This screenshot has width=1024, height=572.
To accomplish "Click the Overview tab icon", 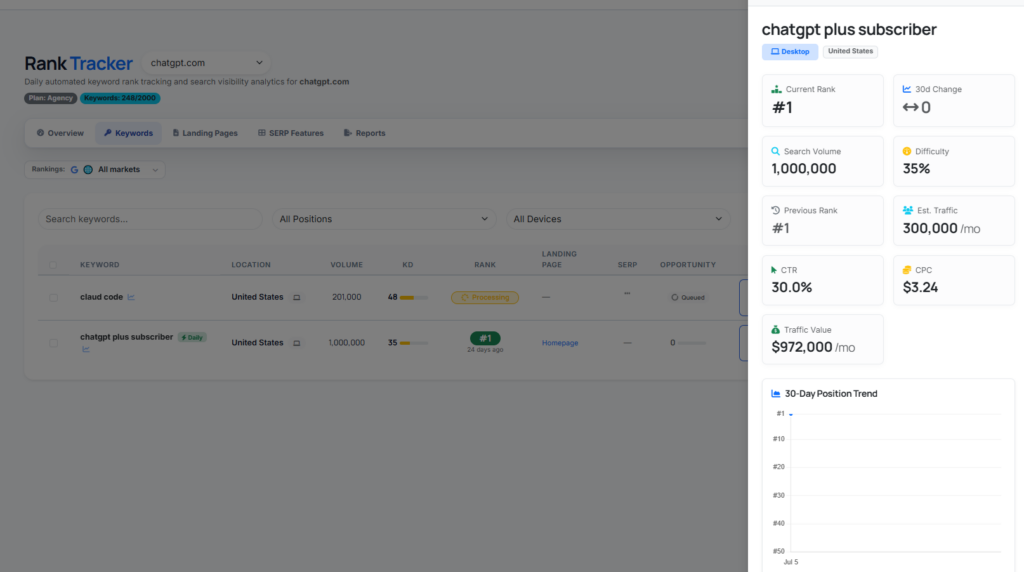I will click(x=40, y=133).
